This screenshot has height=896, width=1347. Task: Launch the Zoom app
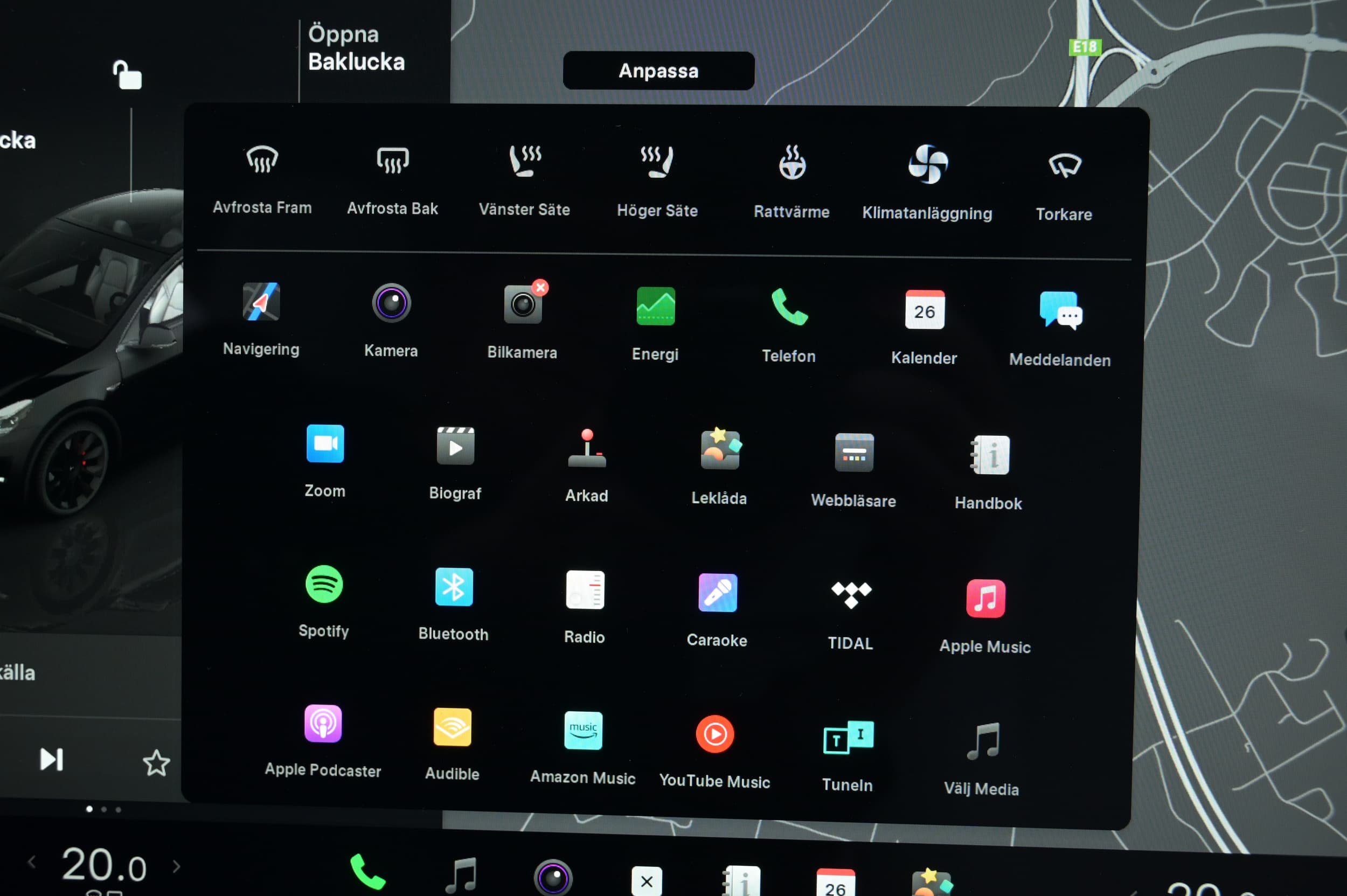point(325,462)
